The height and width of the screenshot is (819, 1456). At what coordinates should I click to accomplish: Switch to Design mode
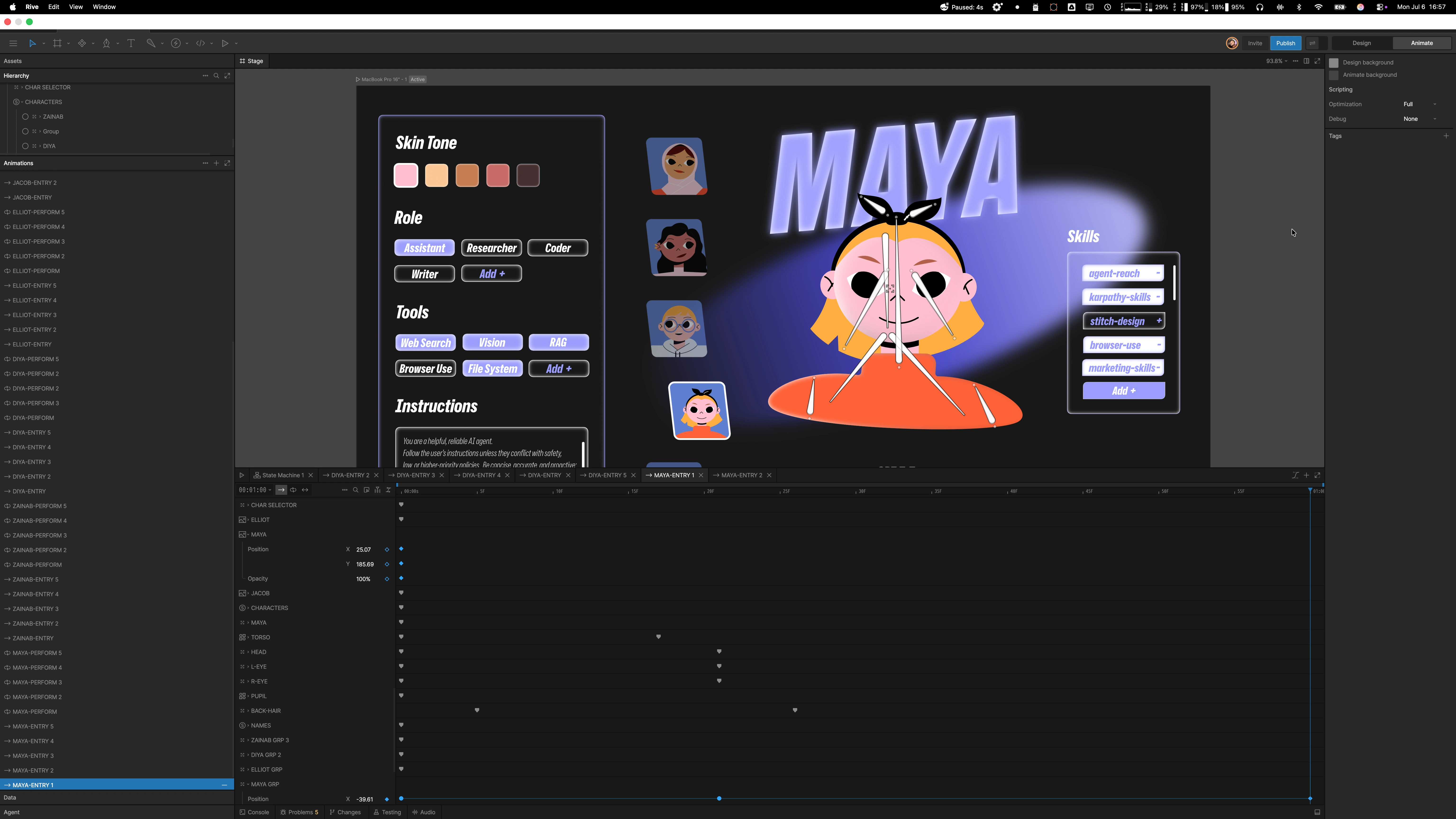coord(1362,43)
